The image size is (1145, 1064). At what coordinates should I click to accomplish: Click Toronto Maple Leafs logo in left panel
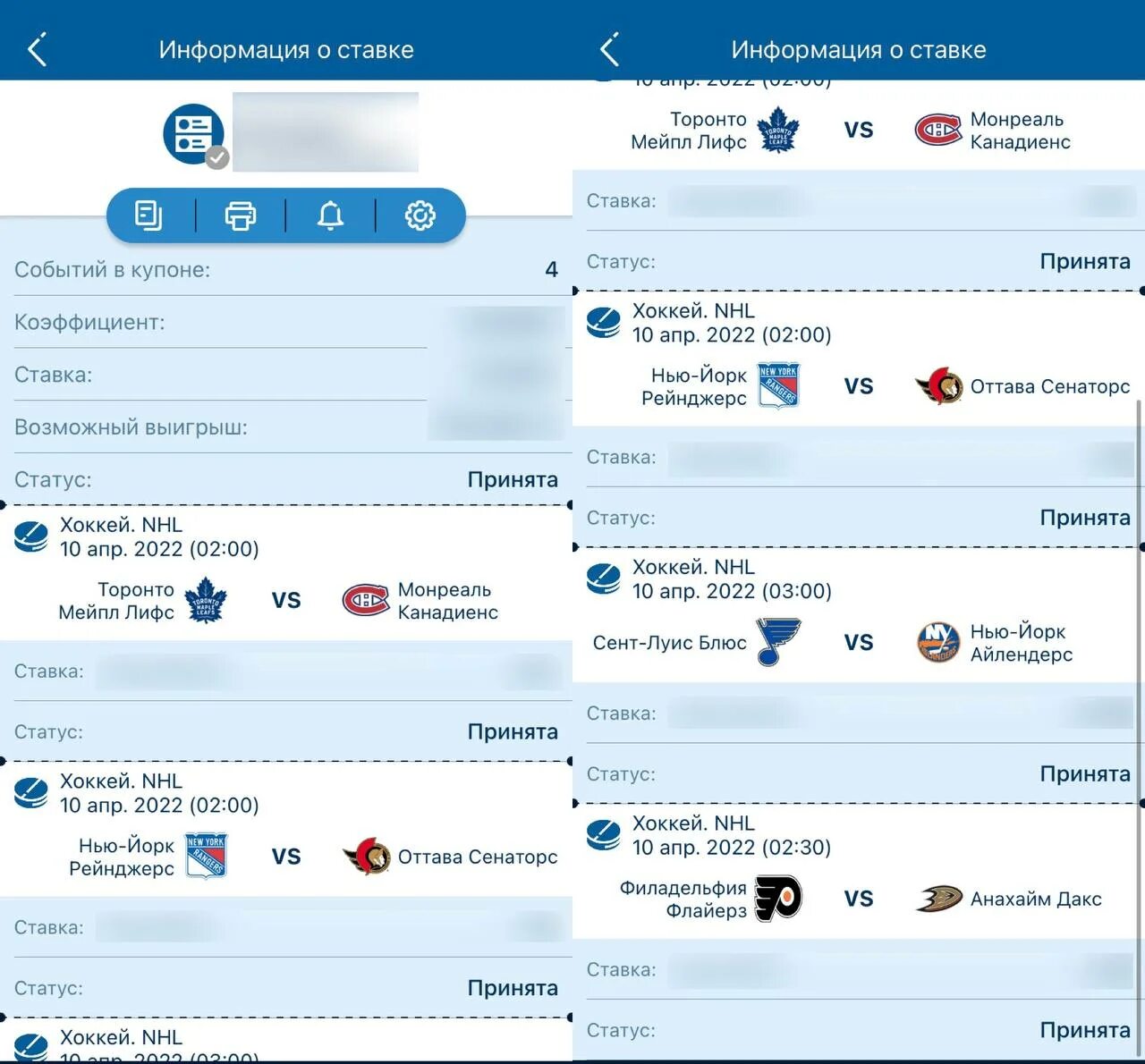click(206, 601)
